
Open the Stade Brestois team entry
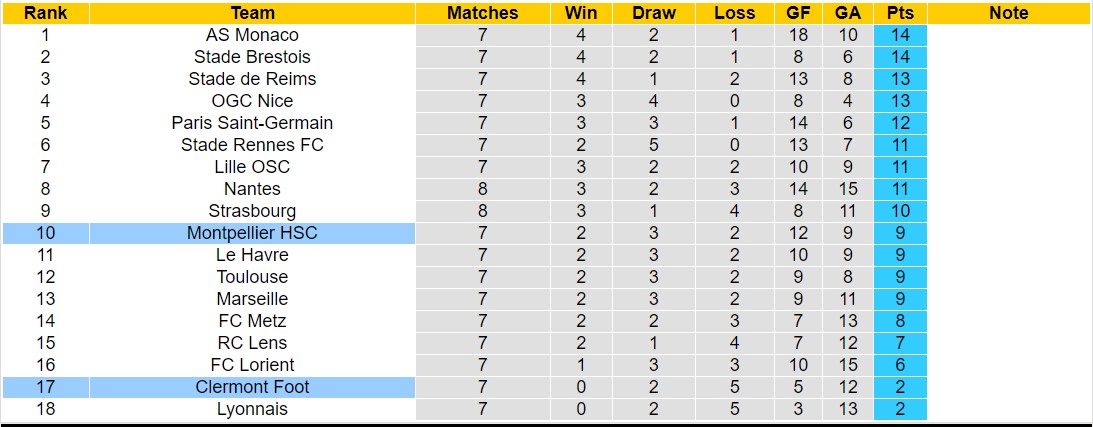(x=252, y=57)
